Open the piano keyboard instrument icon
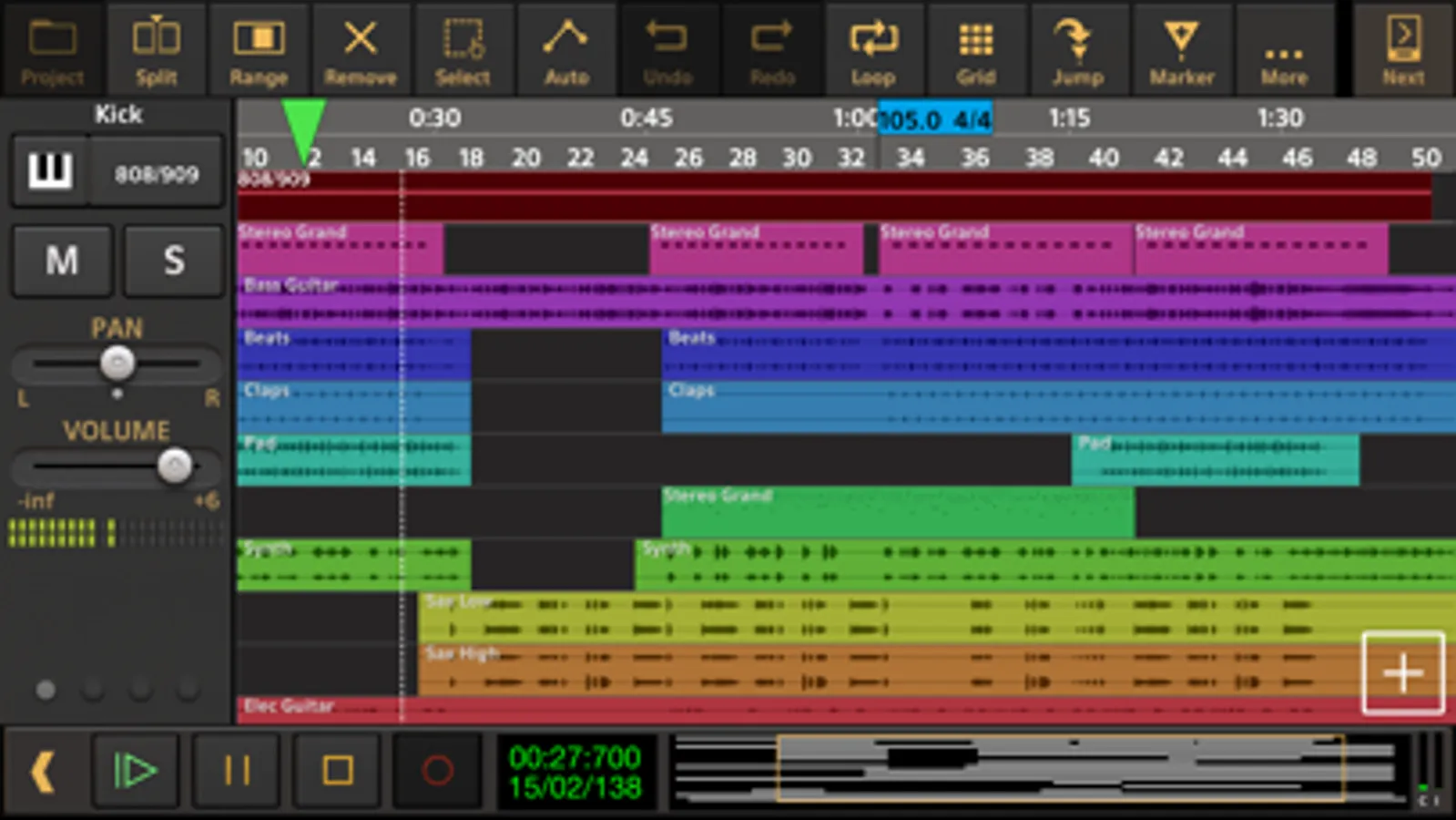Viewport: 1456px width, 820px height. pos(50,171)
